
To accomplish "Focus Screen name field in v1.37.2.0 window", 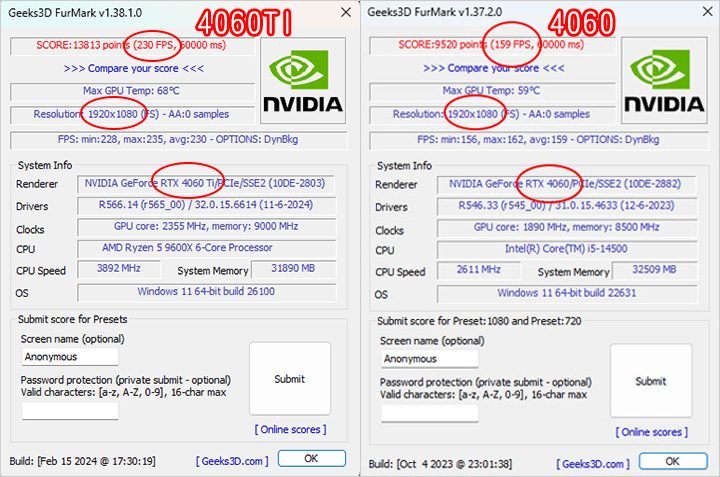I will point(430,359).
